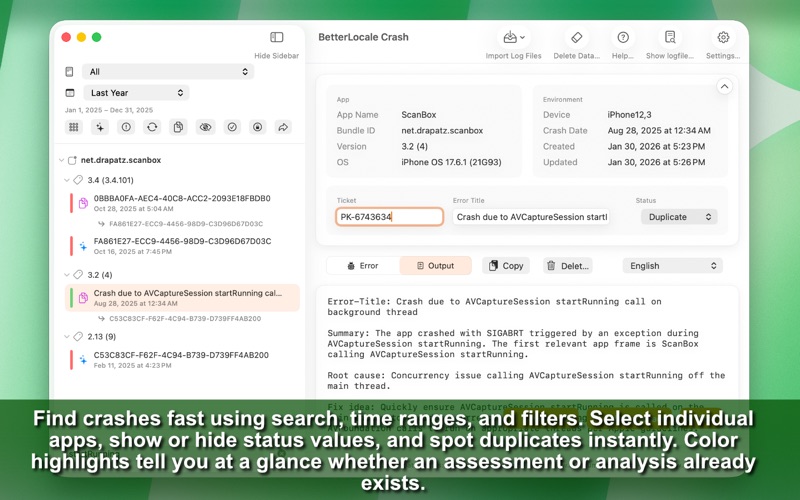Screen dimensions: 800x500
Task: Click in the Error Title field
Action: pos(531,217)
